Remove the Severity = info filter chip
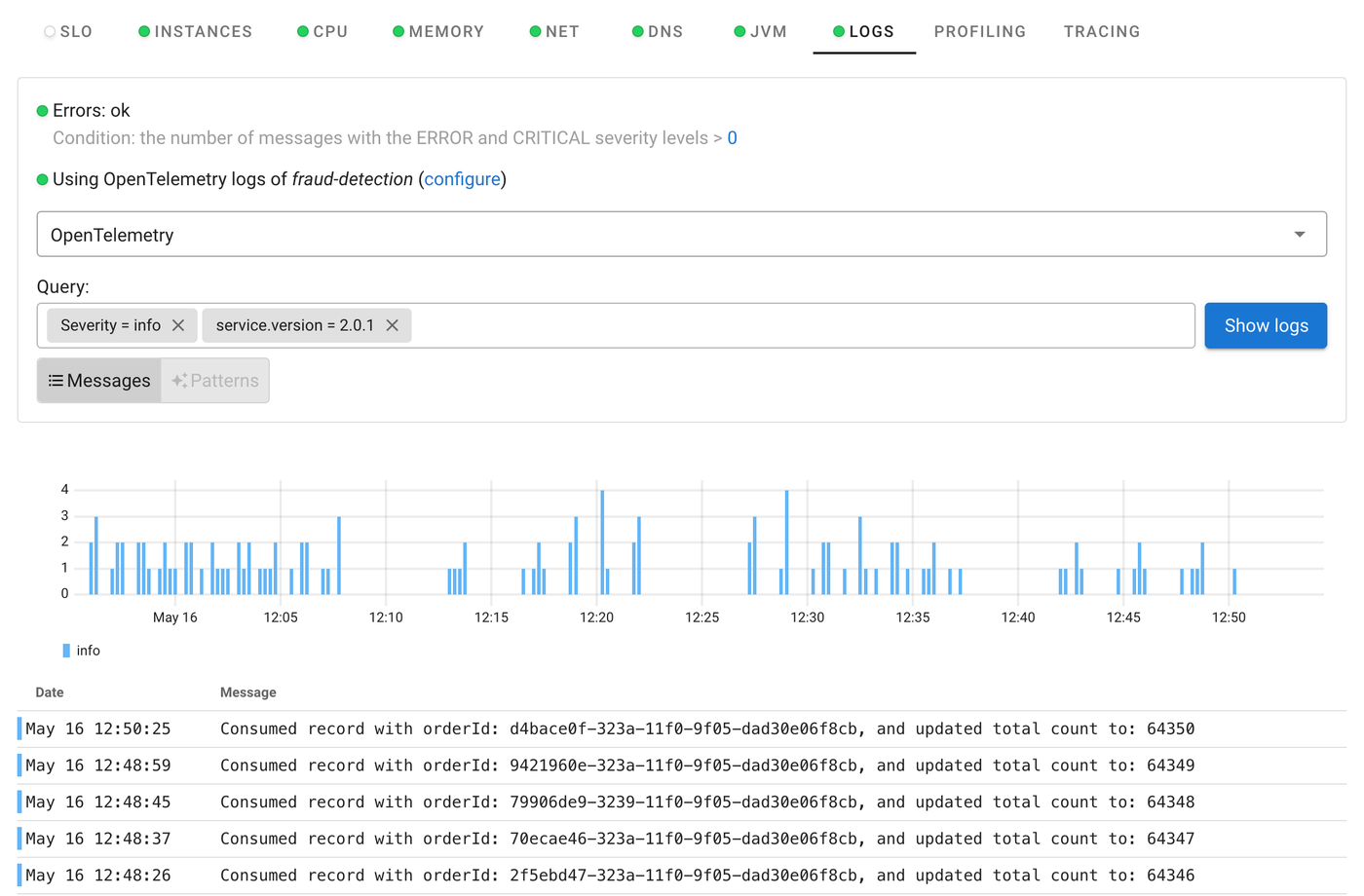Screen dimensions: 1364x896 [x=178, y=325]
